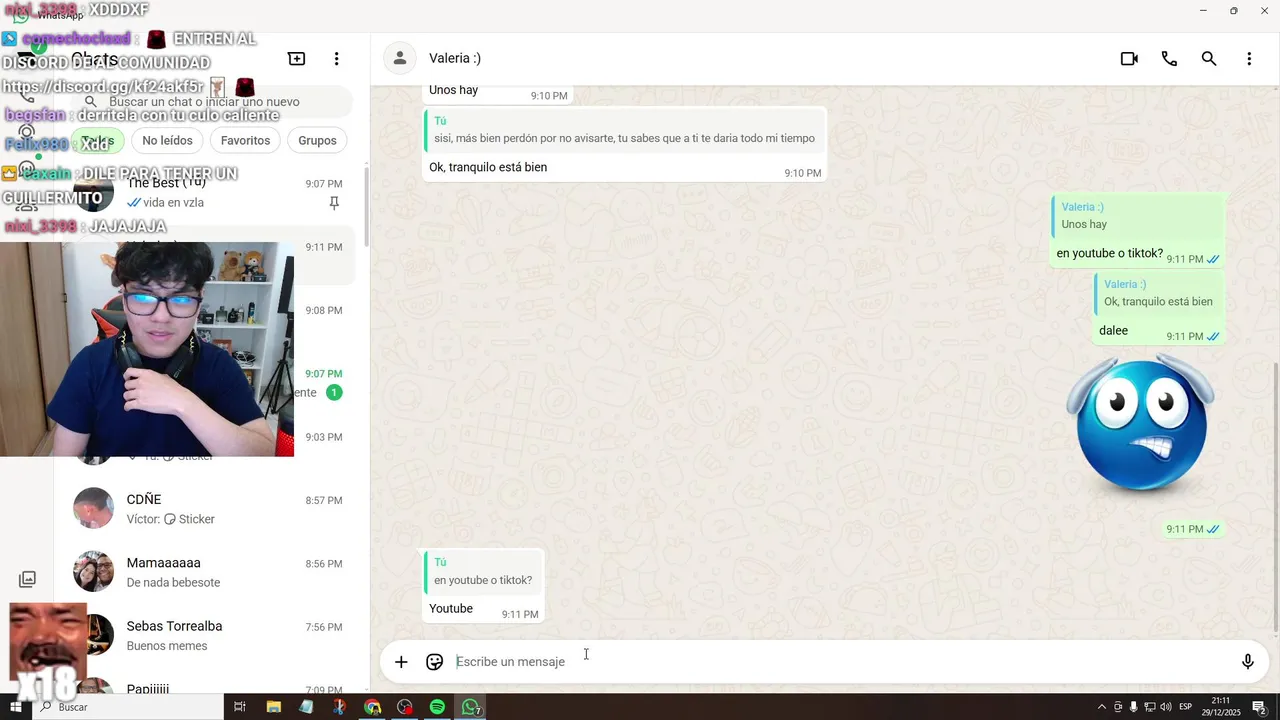The width and height of the screenshot is (1280, 720).
Task: Open OBS recording app on taskbar
Action: [x=405, y=707]
